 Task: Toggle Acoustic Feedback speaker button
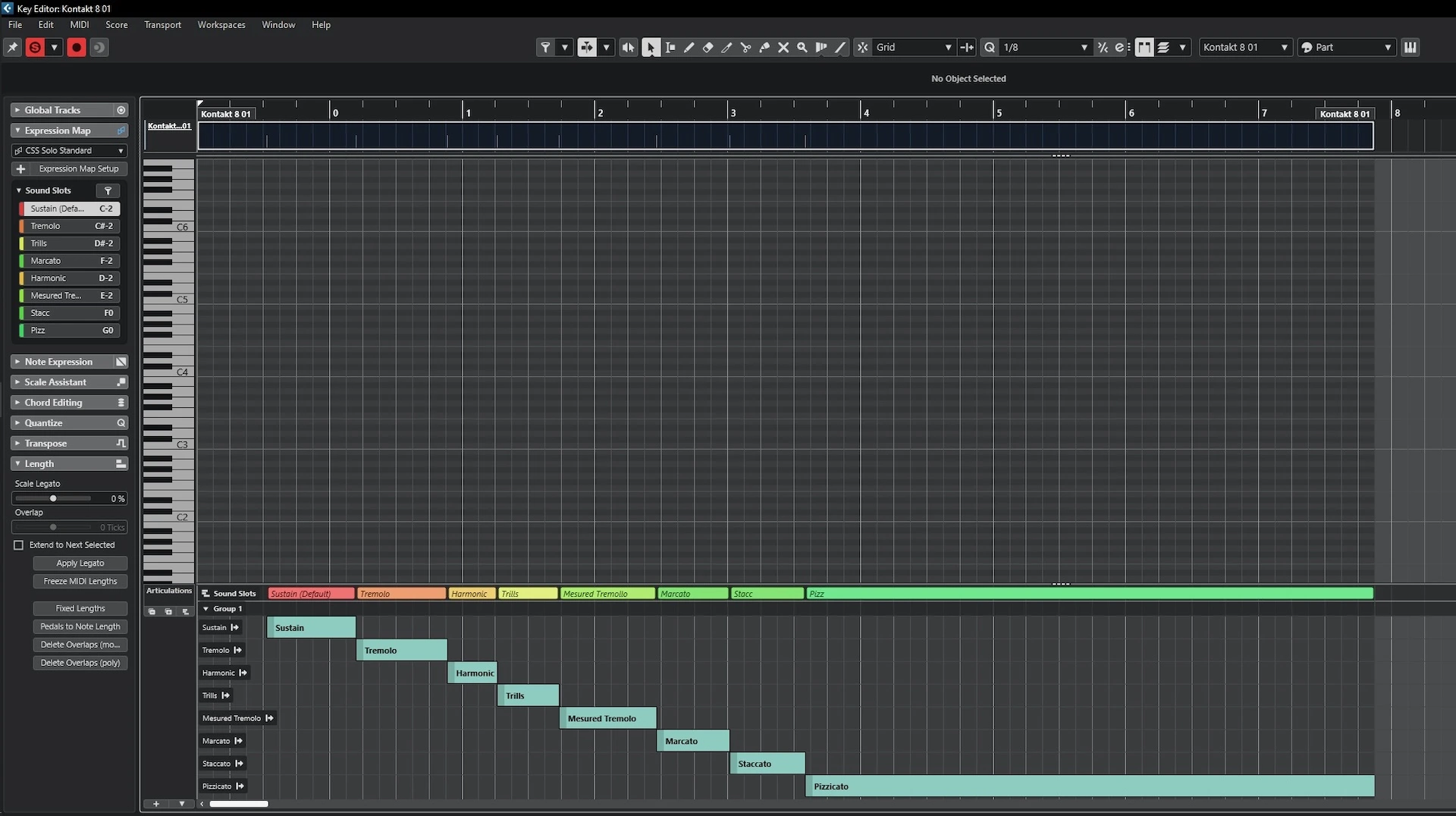pos(628,47)
